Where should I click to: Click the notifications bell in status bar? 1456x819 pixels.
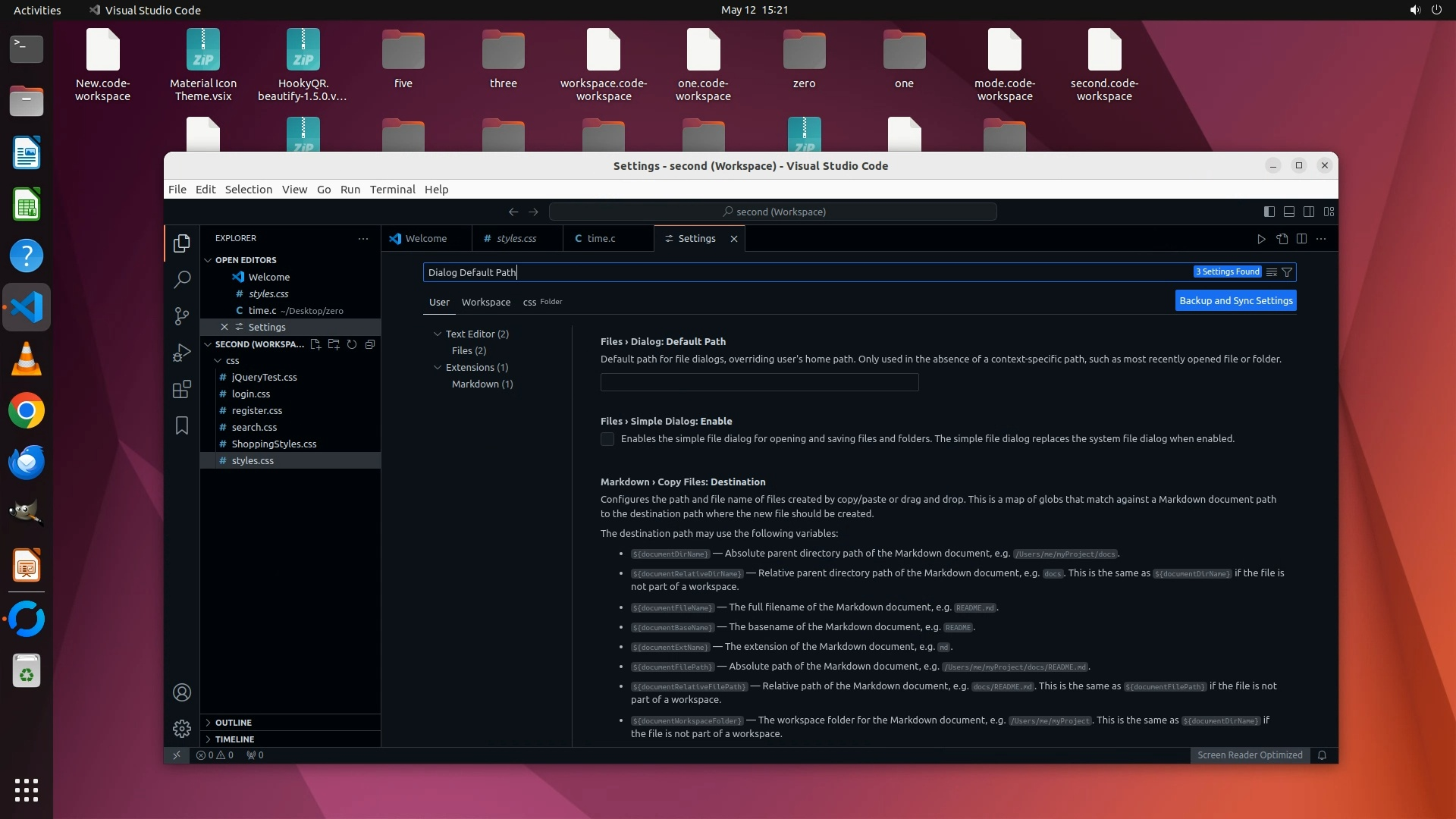[1322, 755]
